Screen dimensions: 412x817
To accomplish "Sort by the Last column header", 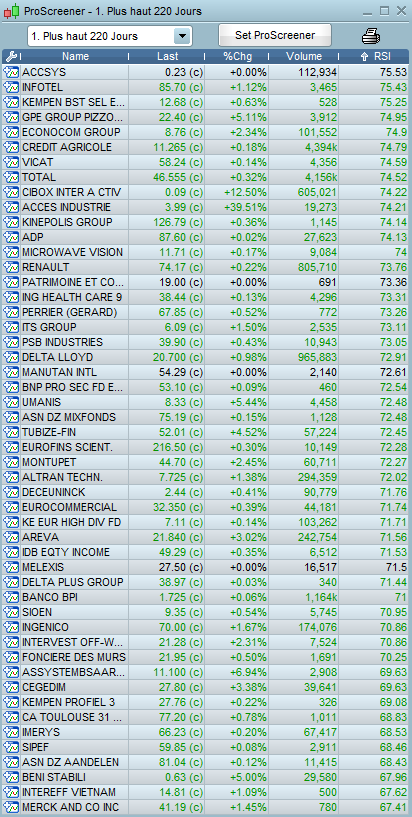I will [x=167, y=56].
